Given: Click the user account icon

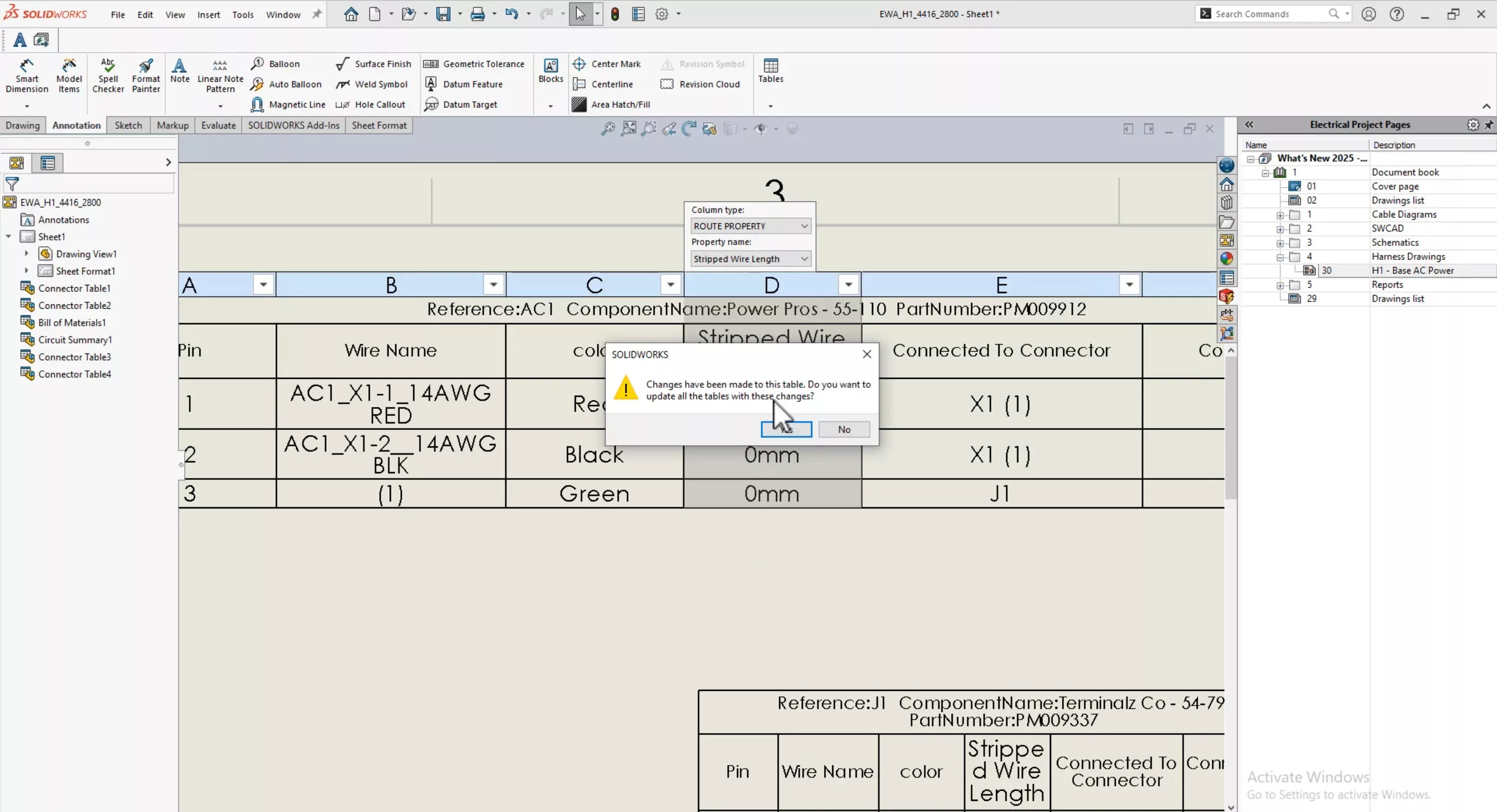Looking at the screenshot, I should tap(1368, 14).
